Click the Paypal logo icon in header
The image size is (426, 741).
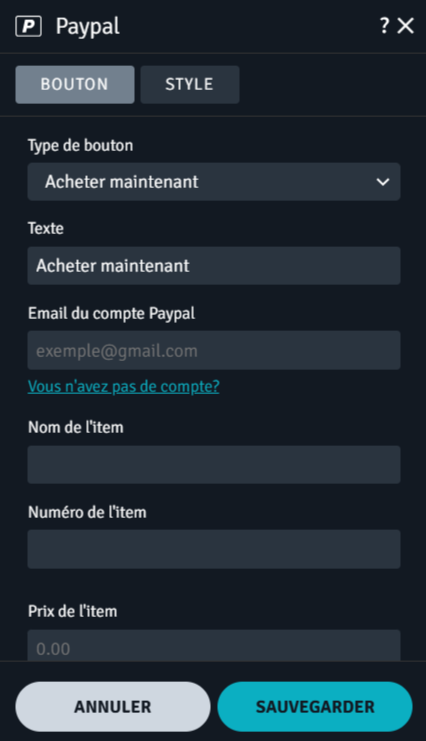pyautogui.click(x=28, y=26)
